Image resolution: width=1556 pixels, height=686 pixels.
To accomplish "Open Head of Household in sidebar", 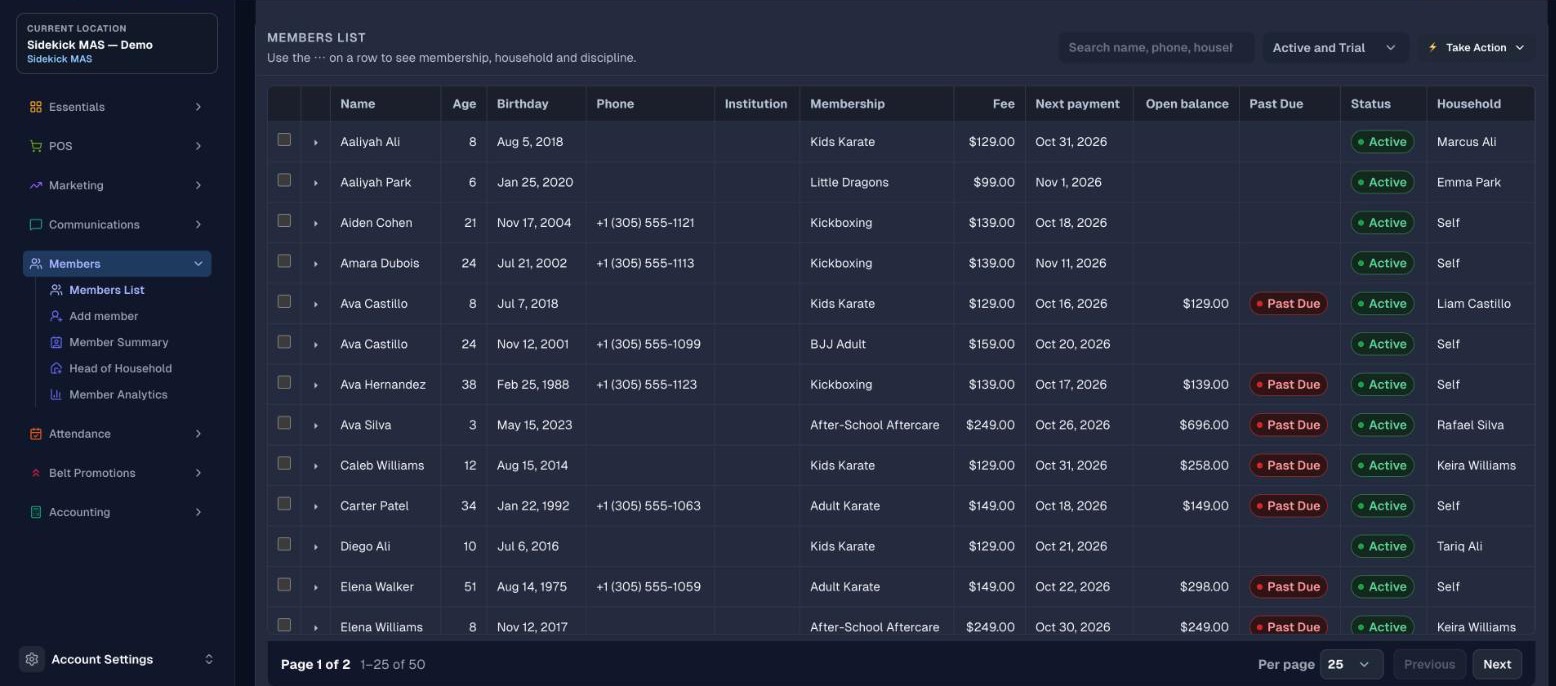I will click(118, 368).
